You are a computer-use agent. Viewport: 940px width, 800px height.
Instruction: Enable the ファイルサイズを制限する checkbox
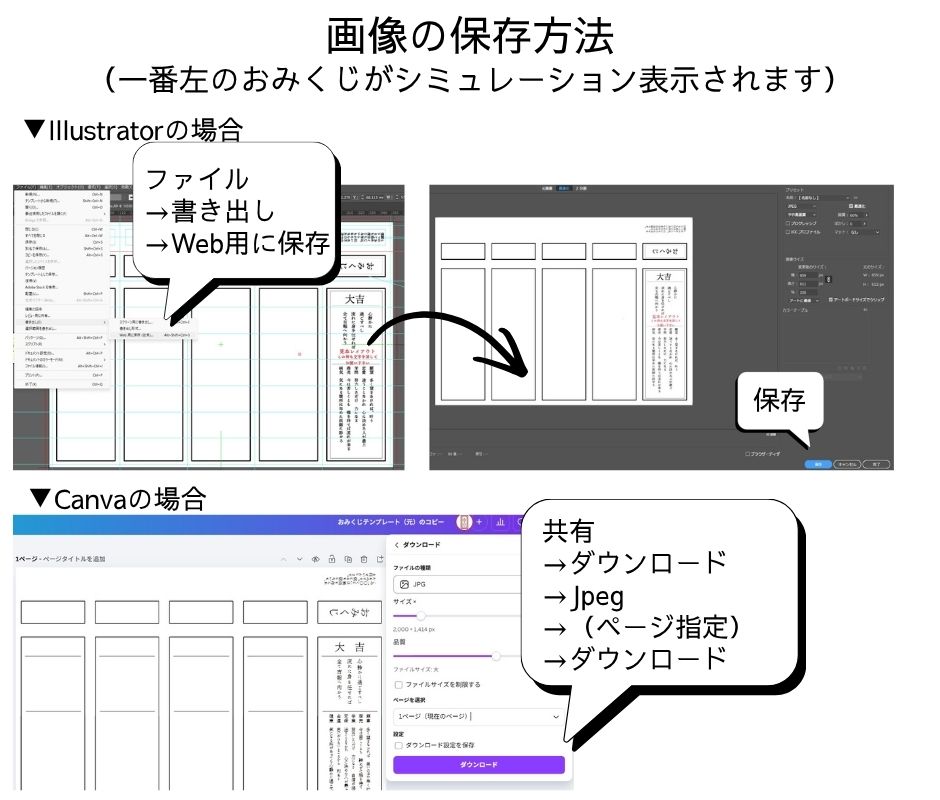tap(397, 685)
